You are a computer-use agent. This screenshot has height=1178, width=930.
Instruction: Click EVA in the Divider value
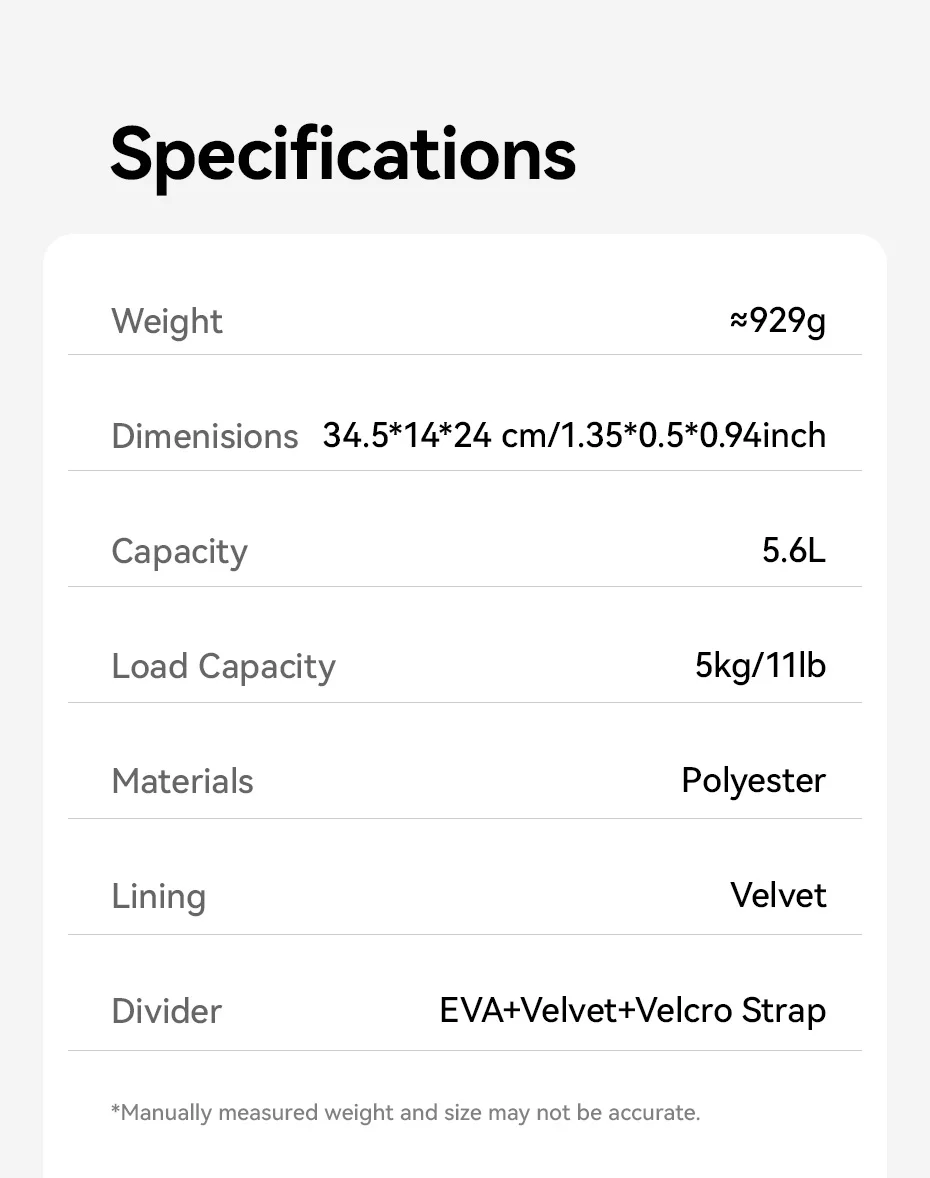[472, 1011]
